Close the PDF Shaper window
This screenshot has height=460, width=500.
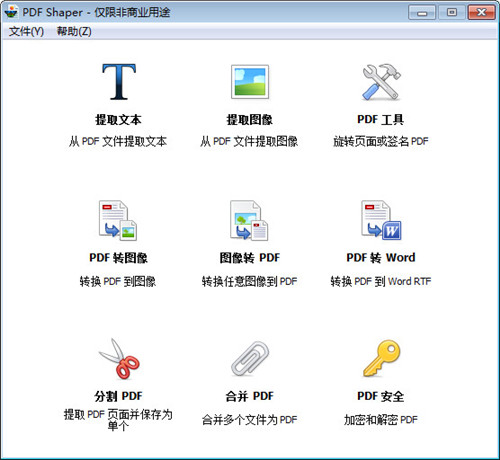click(x=481, y=13)
